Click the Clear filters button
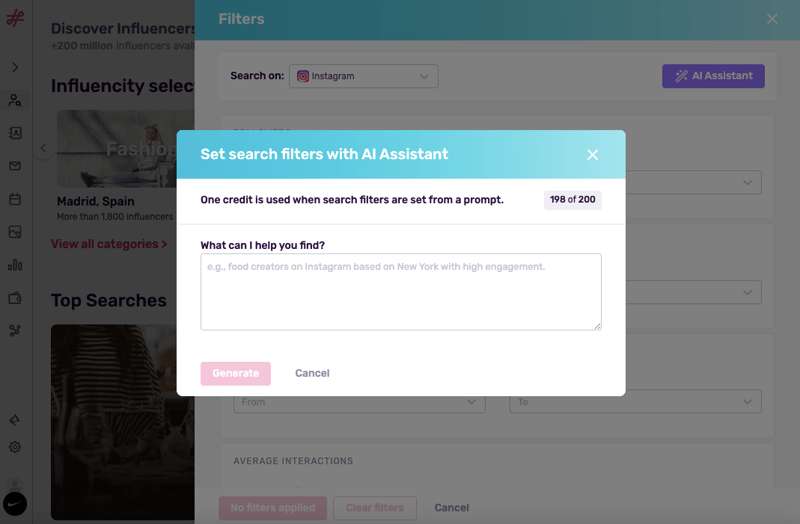Viewport: 800px width, 524px height. click(374, 508)
